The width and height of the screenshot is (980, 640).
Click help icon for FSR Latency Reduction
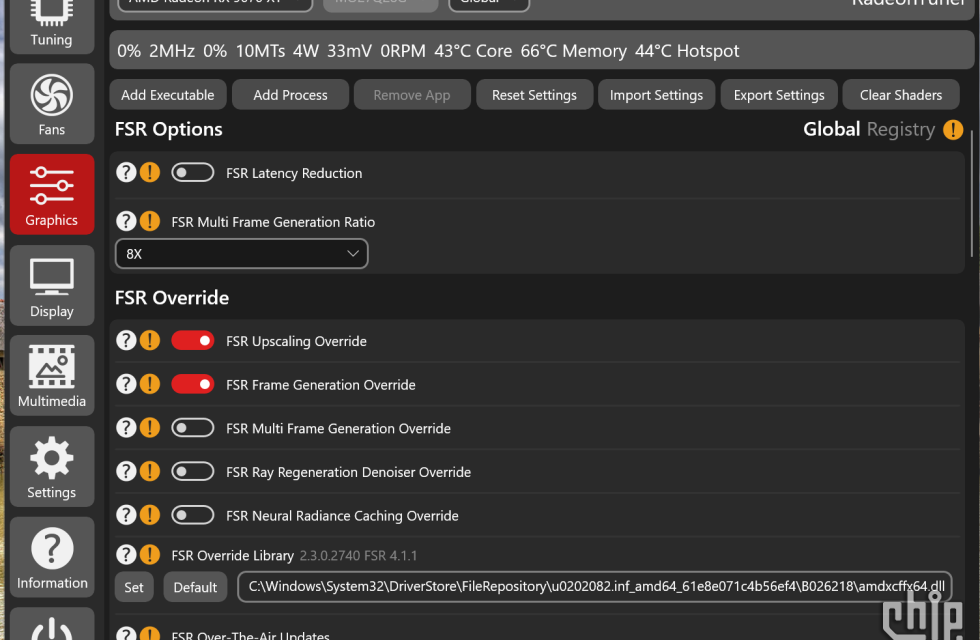click(126, 172)
